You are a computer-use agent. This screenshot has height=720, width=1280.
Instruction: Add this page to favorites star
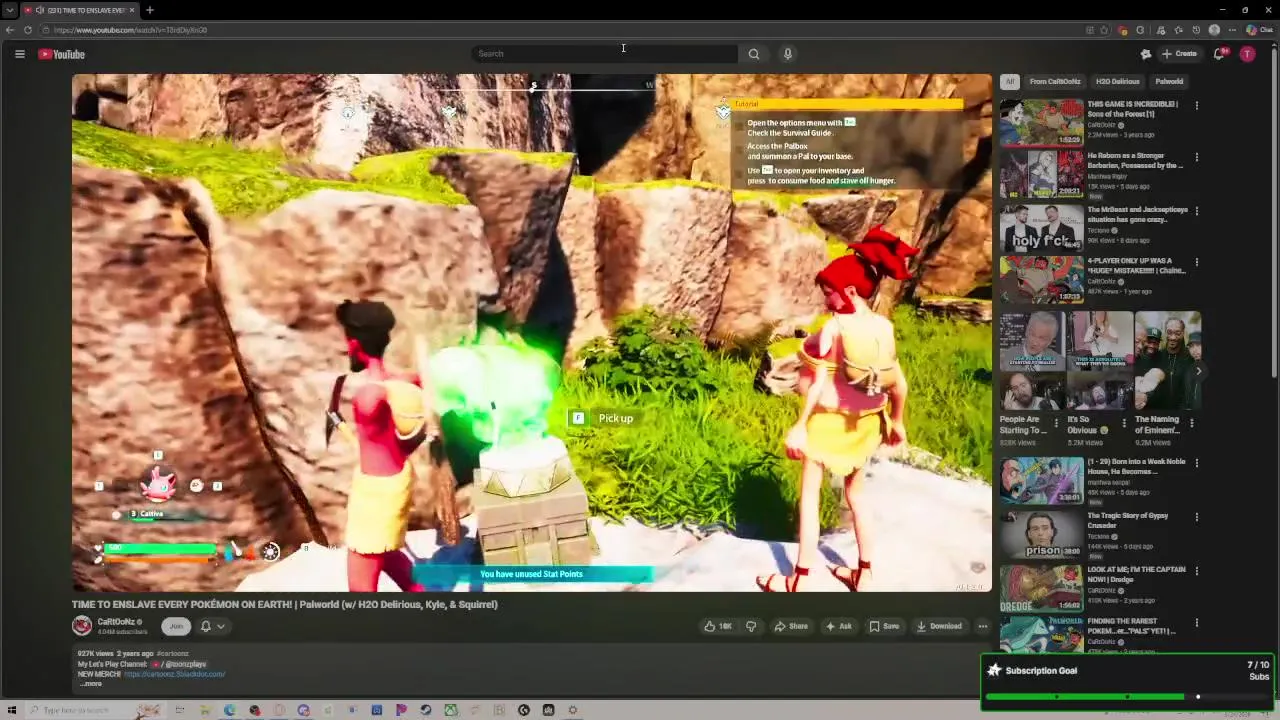[1104, 30]
